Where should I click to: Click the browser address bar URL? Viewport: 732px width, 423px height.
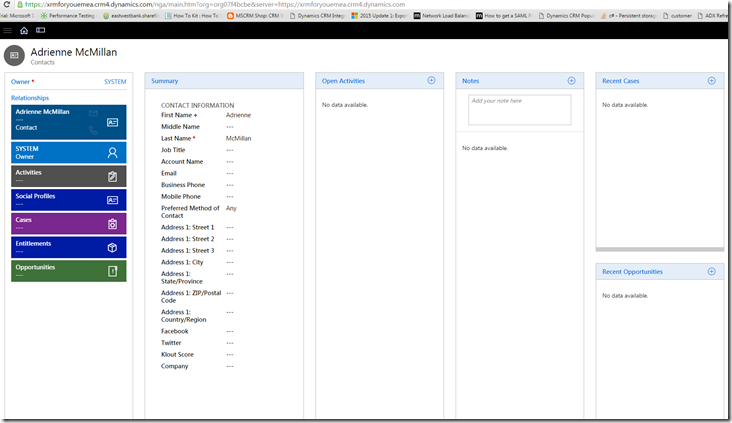click(215, 4)
